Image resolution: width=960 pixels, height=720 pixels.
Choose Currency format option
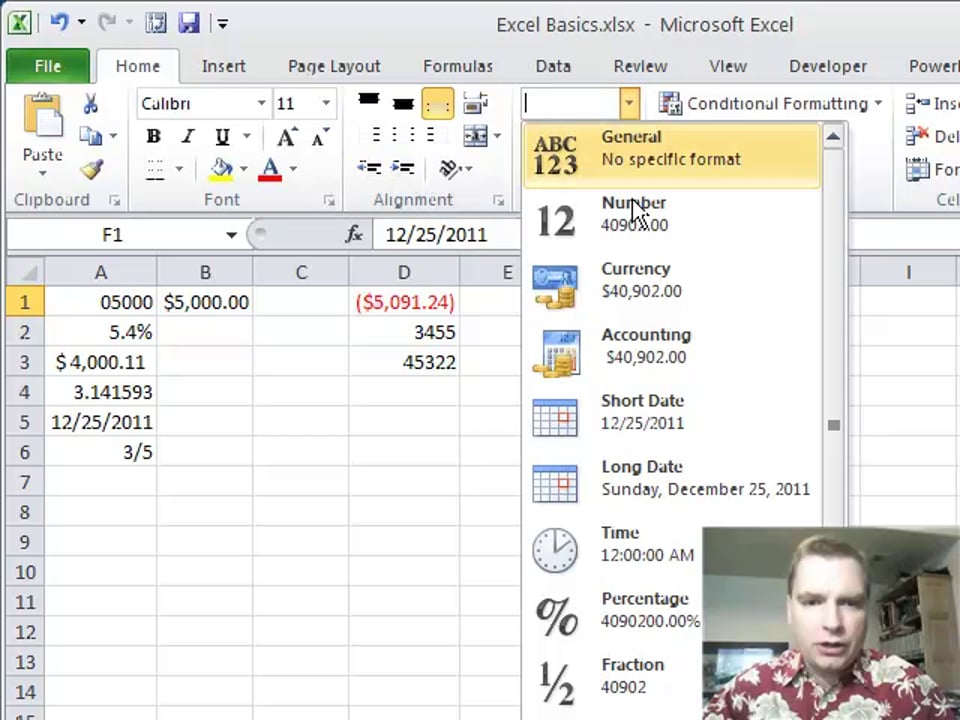point(672,286)
